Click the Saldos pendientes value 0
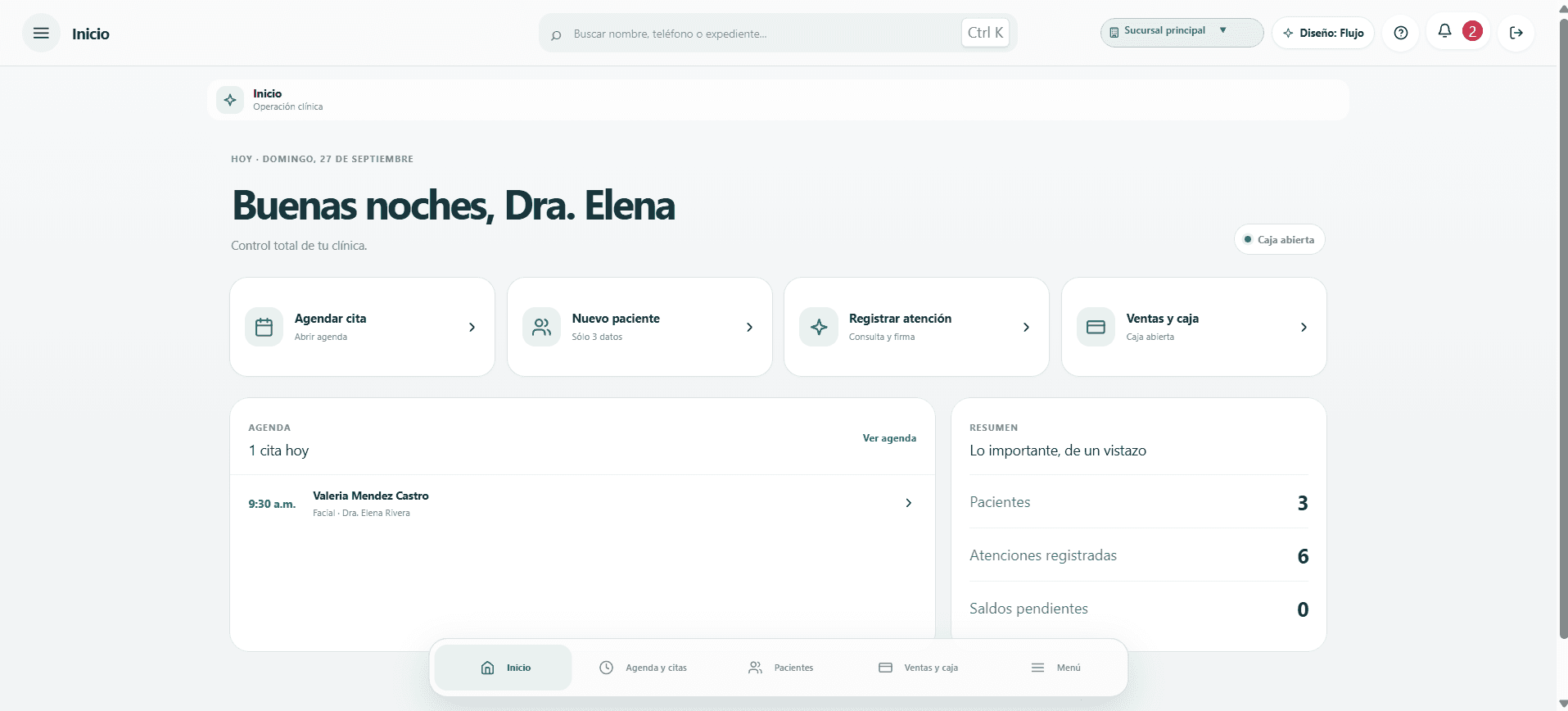 [1303, 609]
